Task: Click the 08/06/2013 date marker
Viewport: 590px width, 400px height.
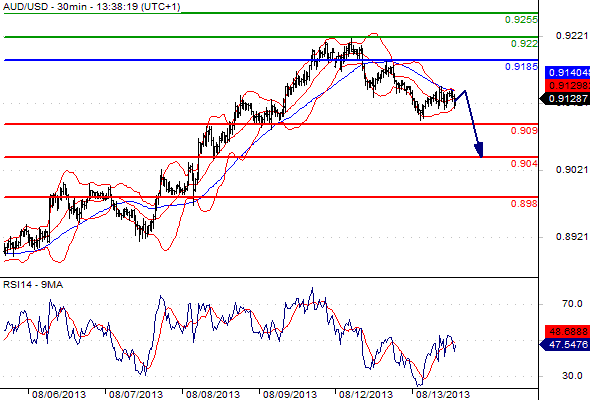Action: coord(59,395)
